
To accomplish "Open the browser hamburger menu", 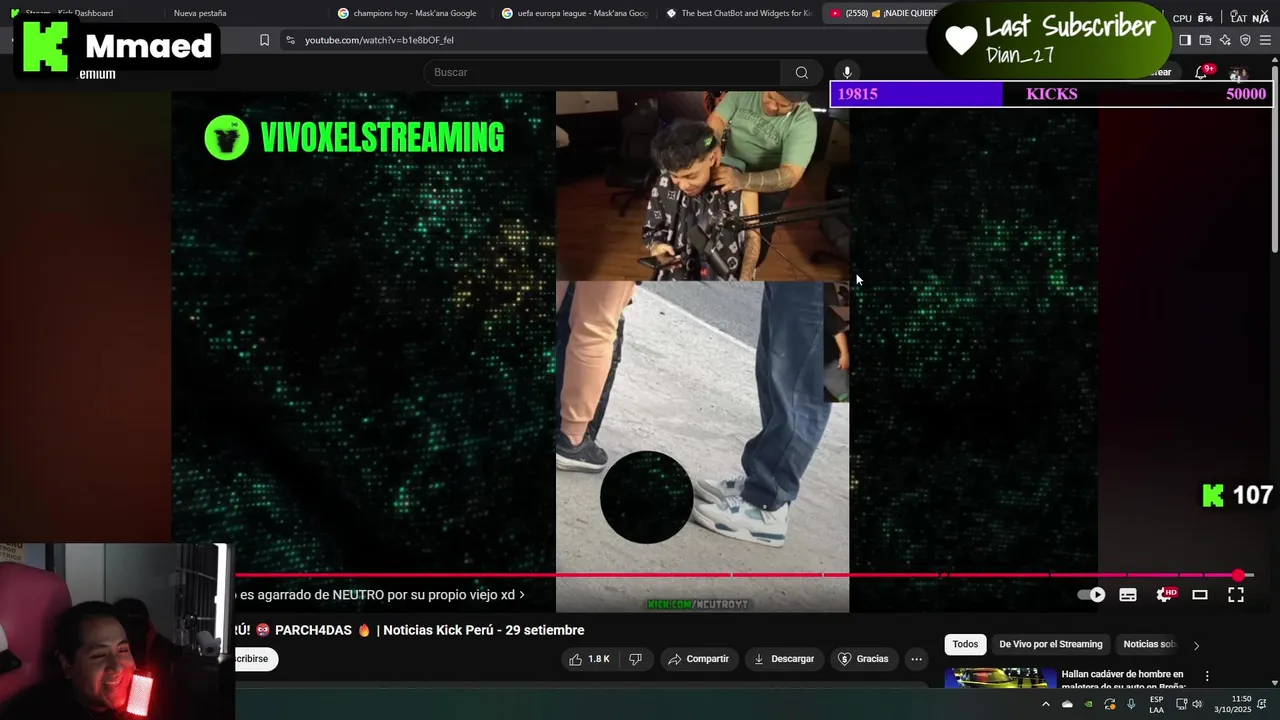I will tap(1265, 40).
